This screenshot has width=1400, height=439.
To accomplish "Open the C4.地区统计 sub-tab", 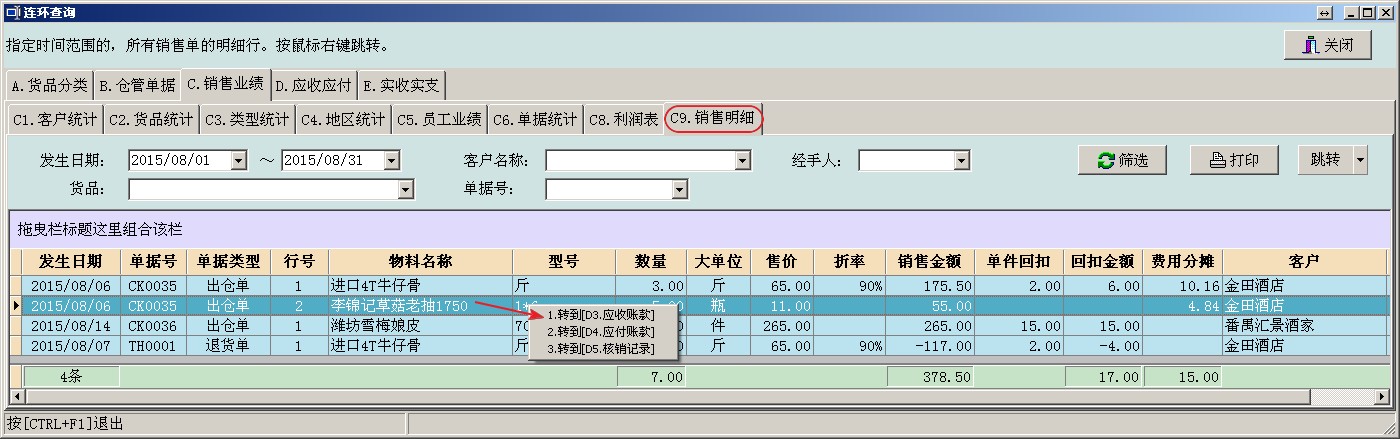I will (x=343, y=120).
